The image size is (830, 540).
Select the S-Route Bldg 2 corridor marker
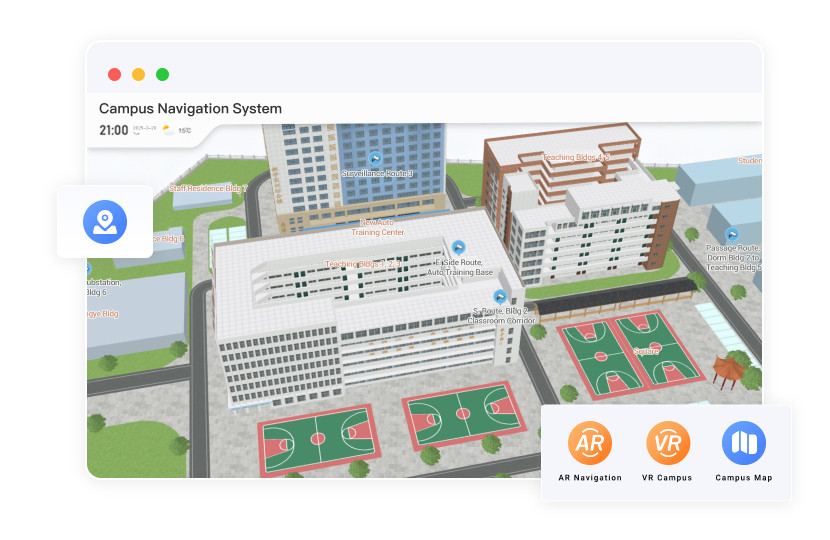[500, 297]
